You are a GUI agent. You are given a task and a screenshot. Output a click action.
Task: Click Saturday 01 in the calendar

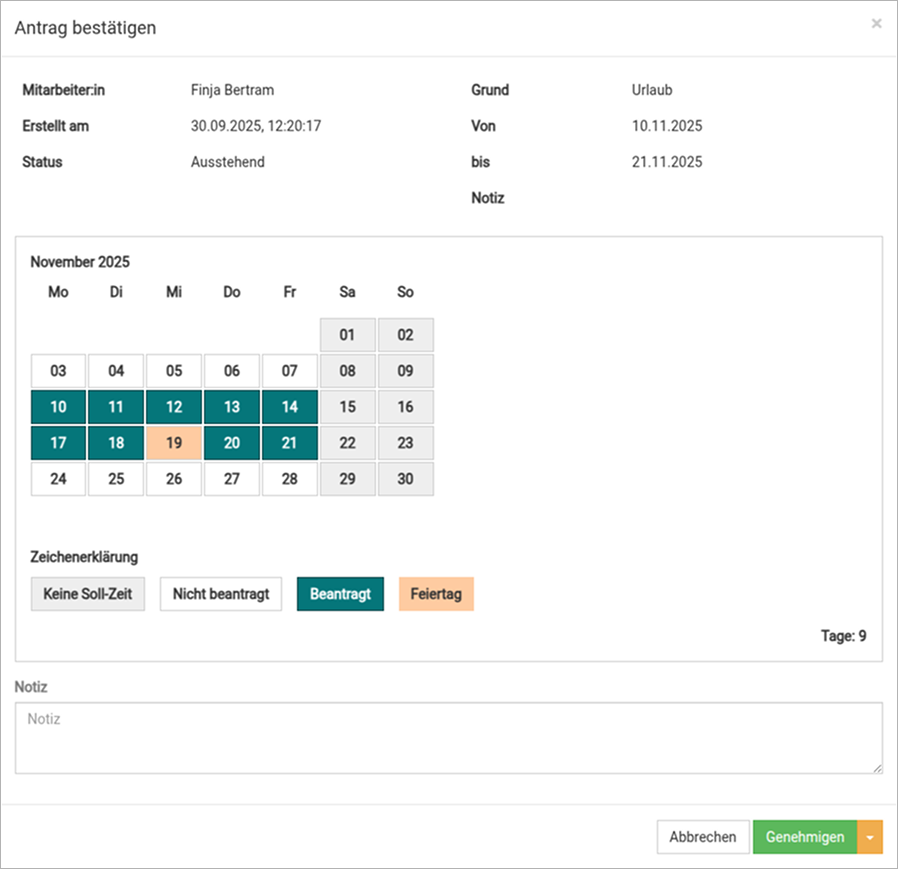348,335
